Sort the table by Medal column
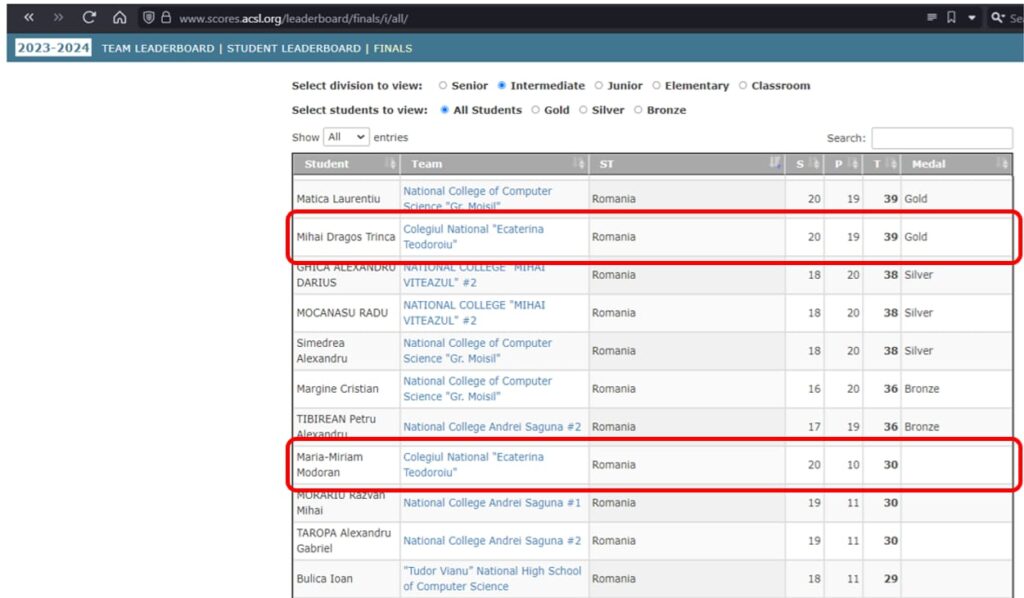 [955, 164]
